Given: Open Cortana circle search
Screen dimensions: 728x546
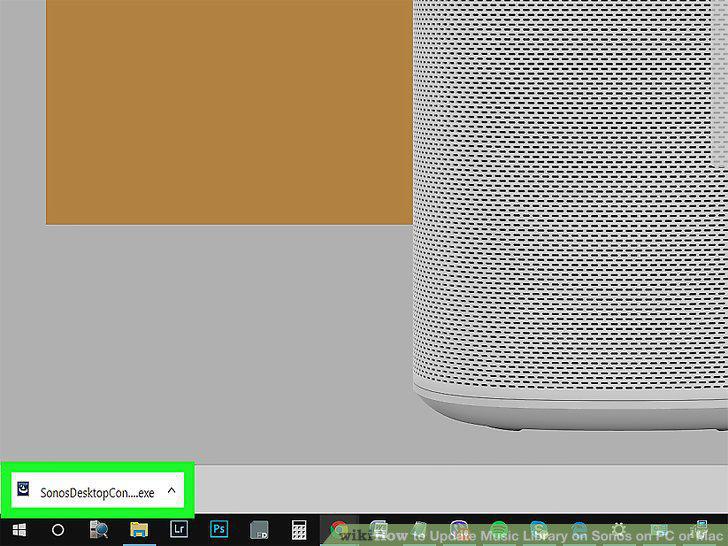Looking at the screenshot, I should (58, 530).
